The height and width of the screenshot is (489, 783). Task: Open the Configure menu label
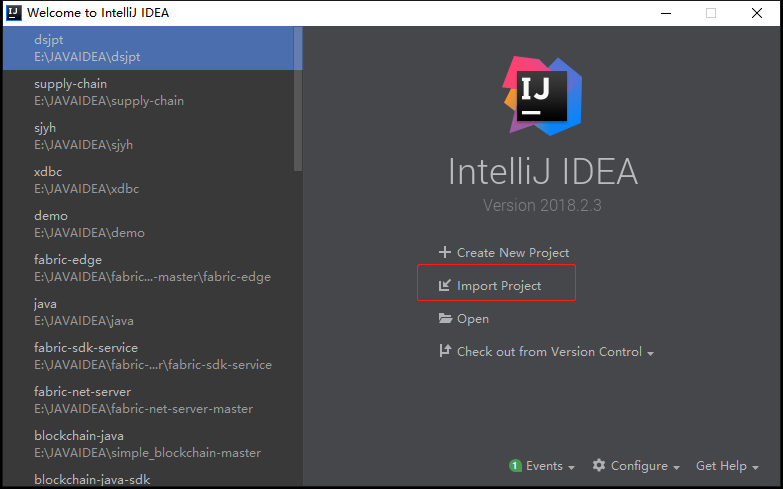(639, 466)
